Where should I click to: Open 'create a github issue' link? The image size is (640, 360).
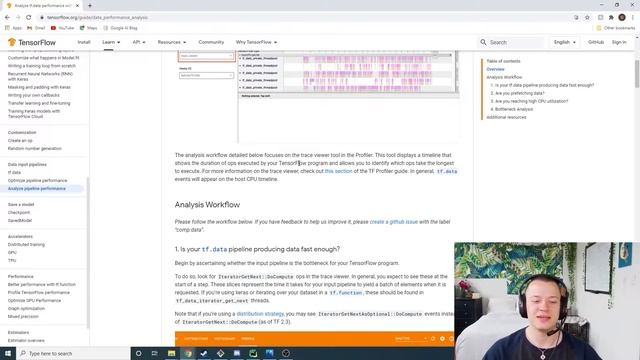click(x=393, y=222)
